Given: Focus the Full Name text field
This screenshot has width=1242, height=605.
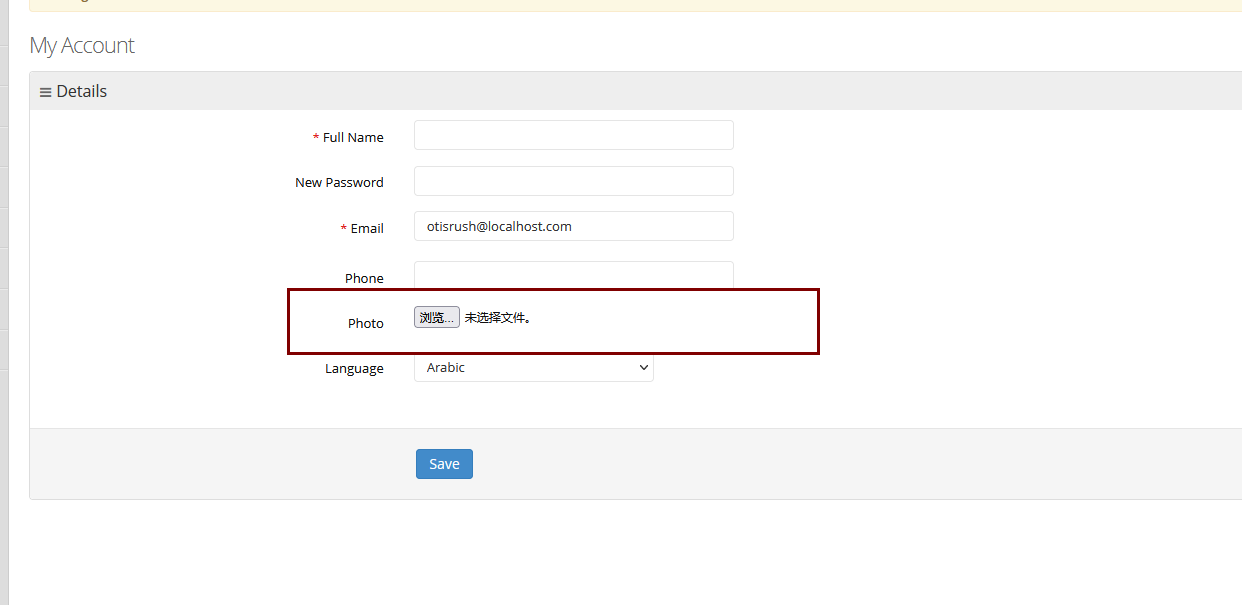Looking at the screenshot, I should (x=574, y=135).
